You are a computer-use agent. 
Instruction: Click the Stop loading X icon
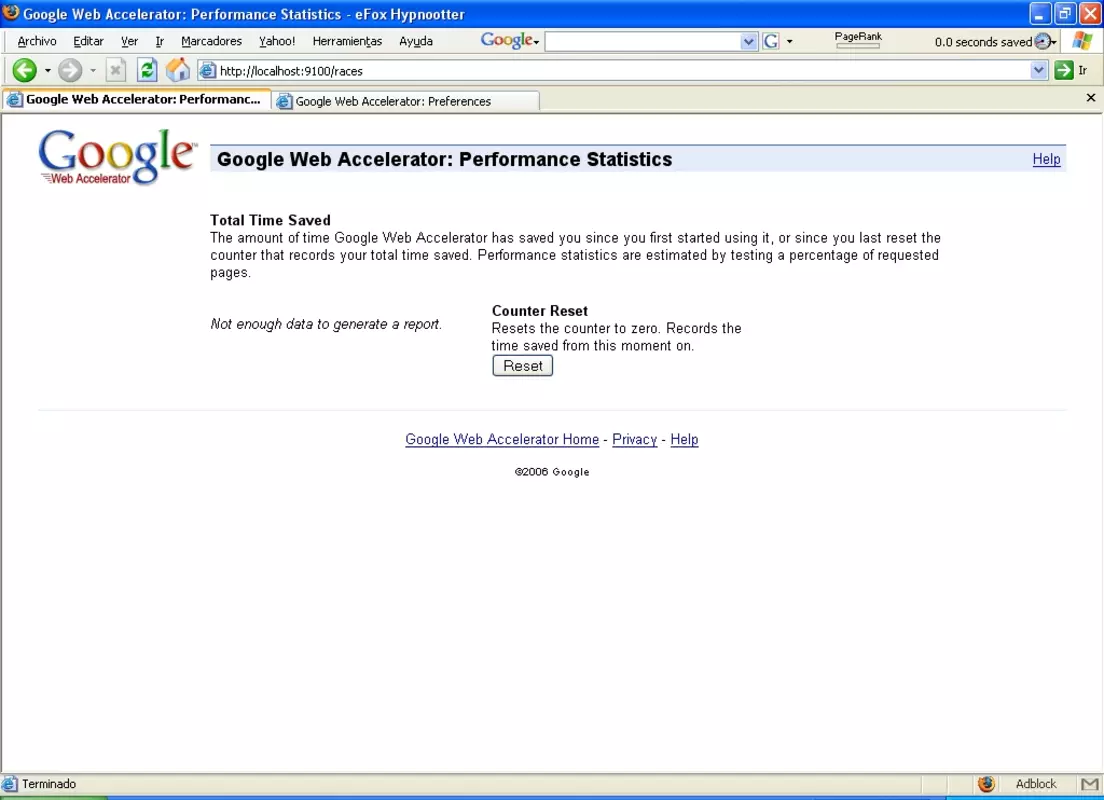115,70
